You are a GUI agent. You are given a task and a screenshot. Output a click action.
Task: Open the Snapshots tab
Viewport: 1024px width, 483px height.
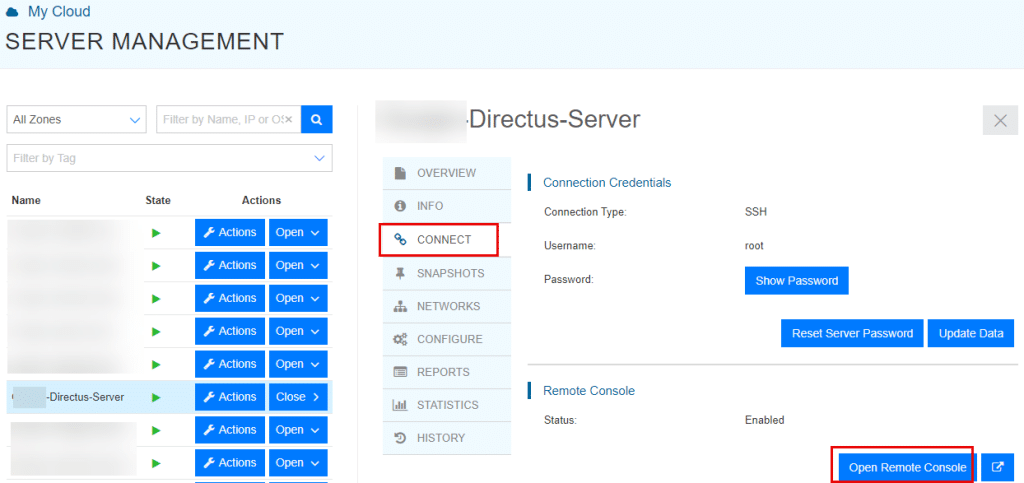pos(447,273)
